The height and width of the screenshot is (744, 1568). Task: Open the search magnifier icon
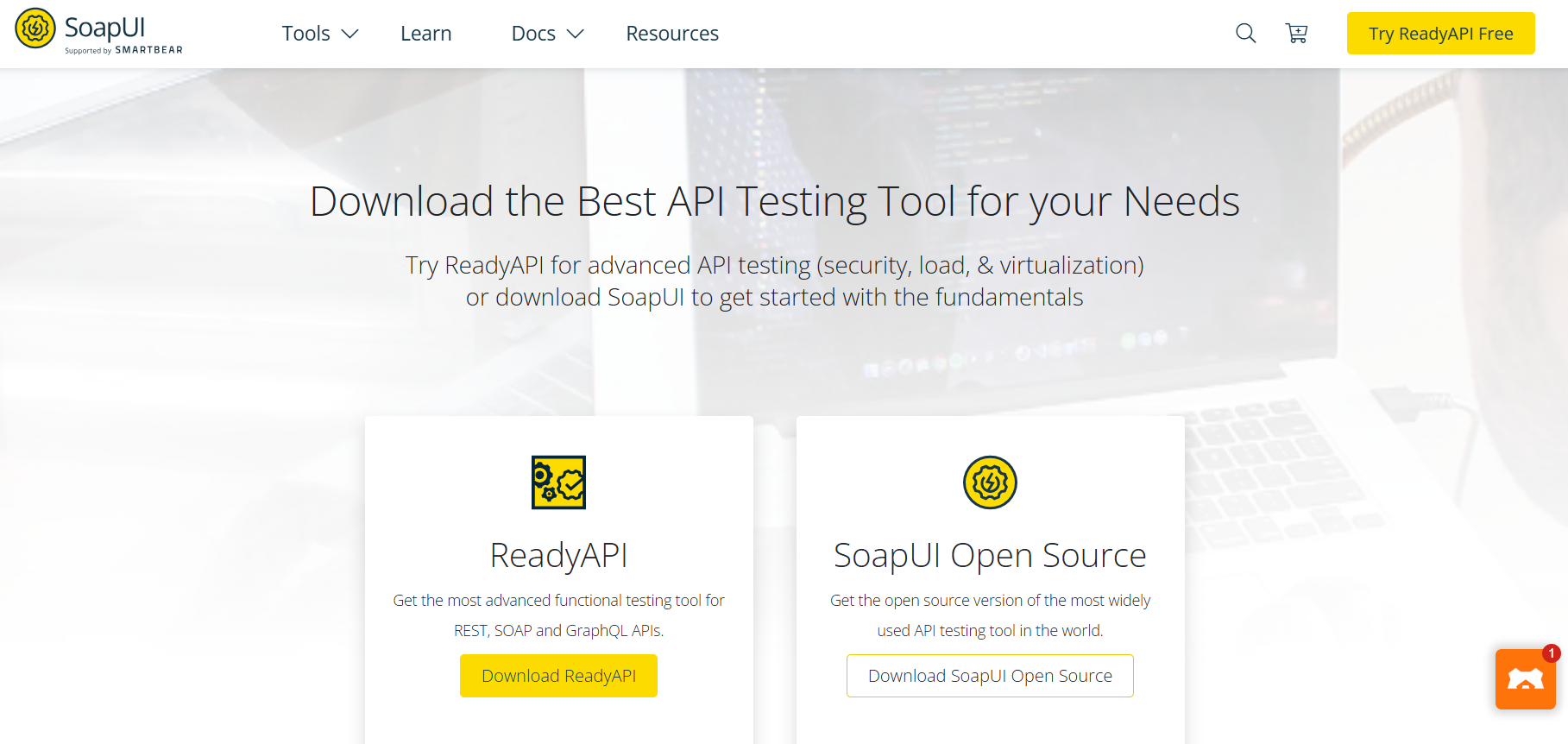(x=1245, y=34)
